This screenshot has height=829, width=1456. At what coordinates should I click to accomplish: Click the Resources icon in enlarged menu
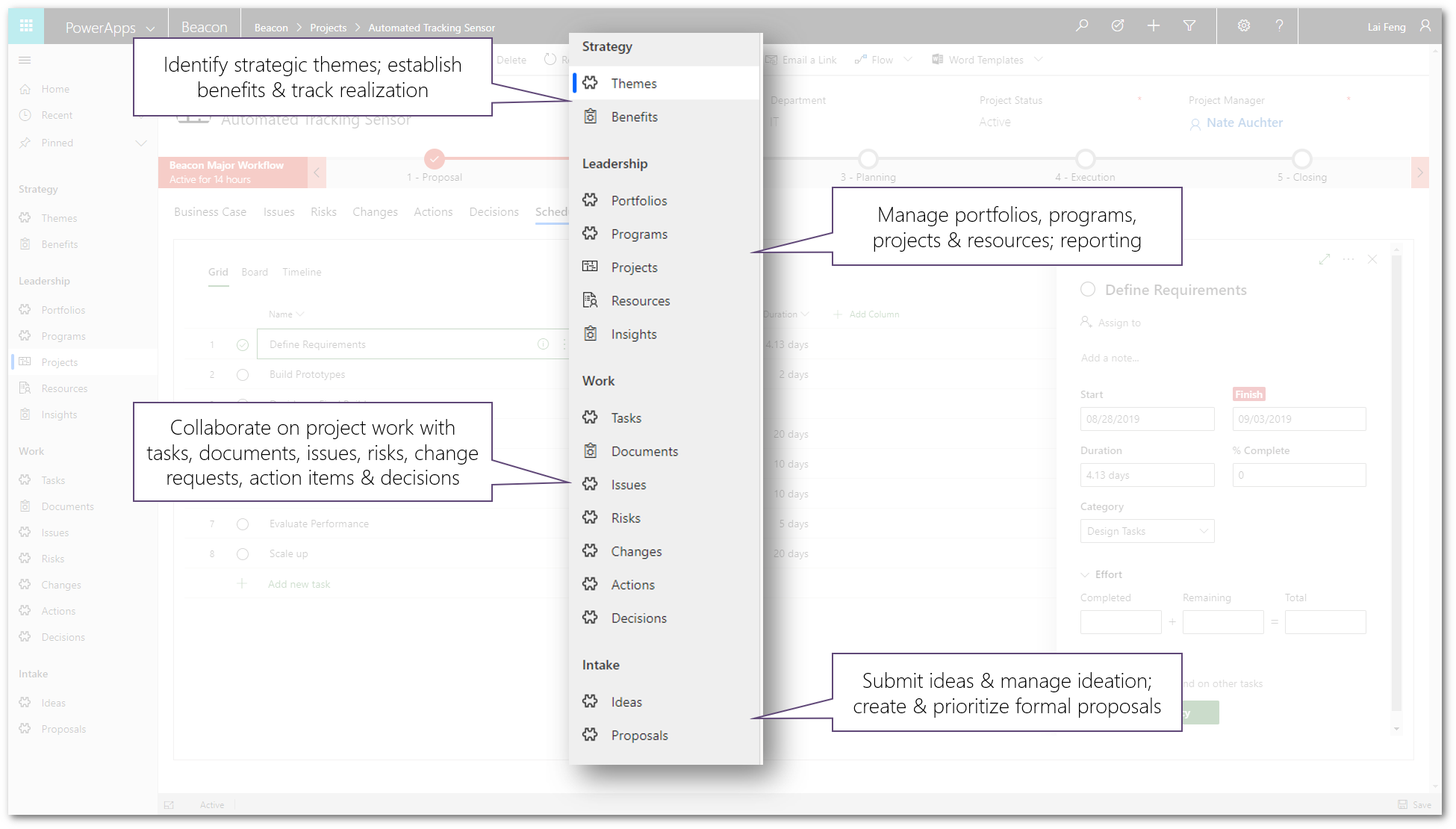coord(591,300)
